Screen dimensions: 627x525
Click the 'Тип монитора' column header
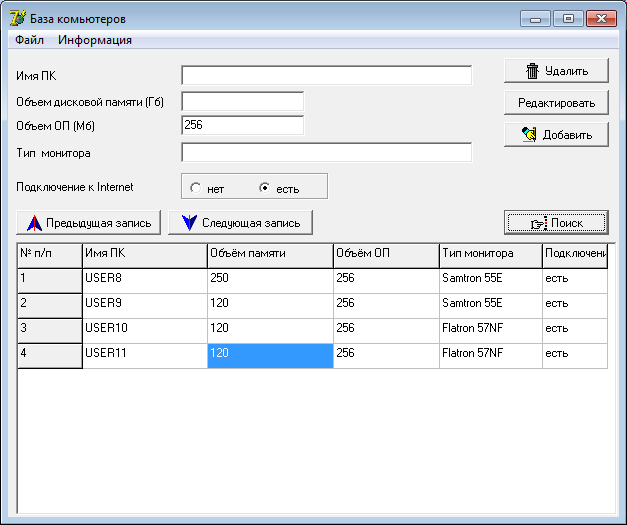[x=490, y=254]
